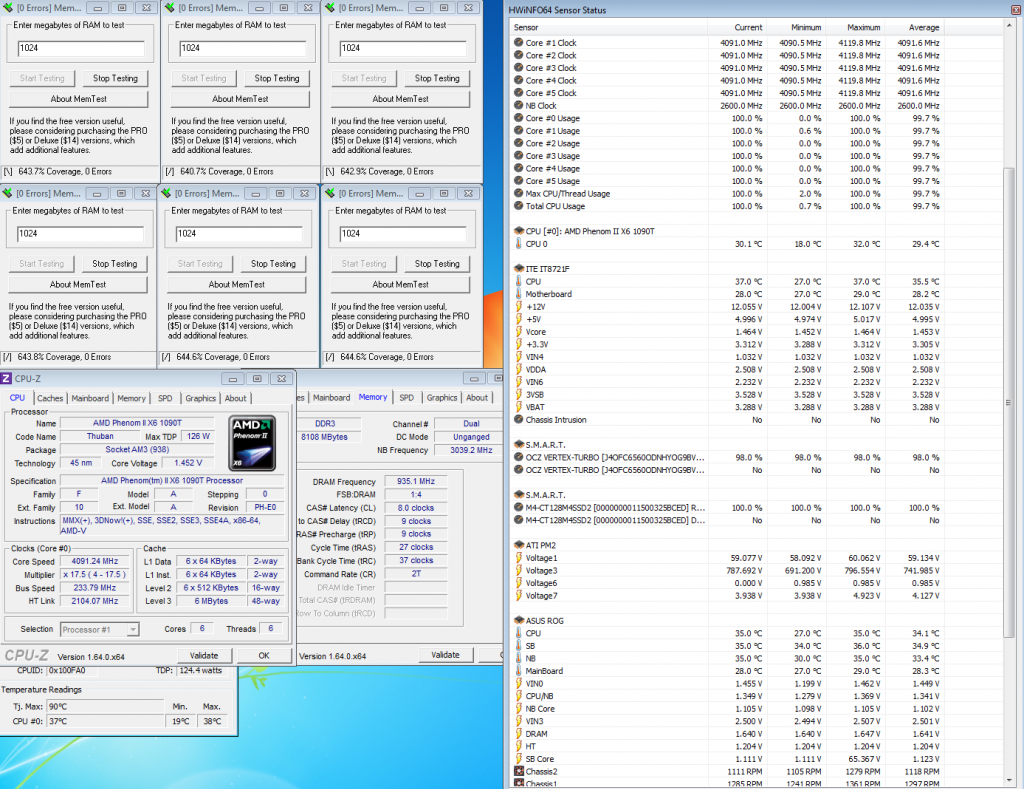Click the thermometer icon next to CPU 0
1024x789 pixels.
(x=517, y=244)
